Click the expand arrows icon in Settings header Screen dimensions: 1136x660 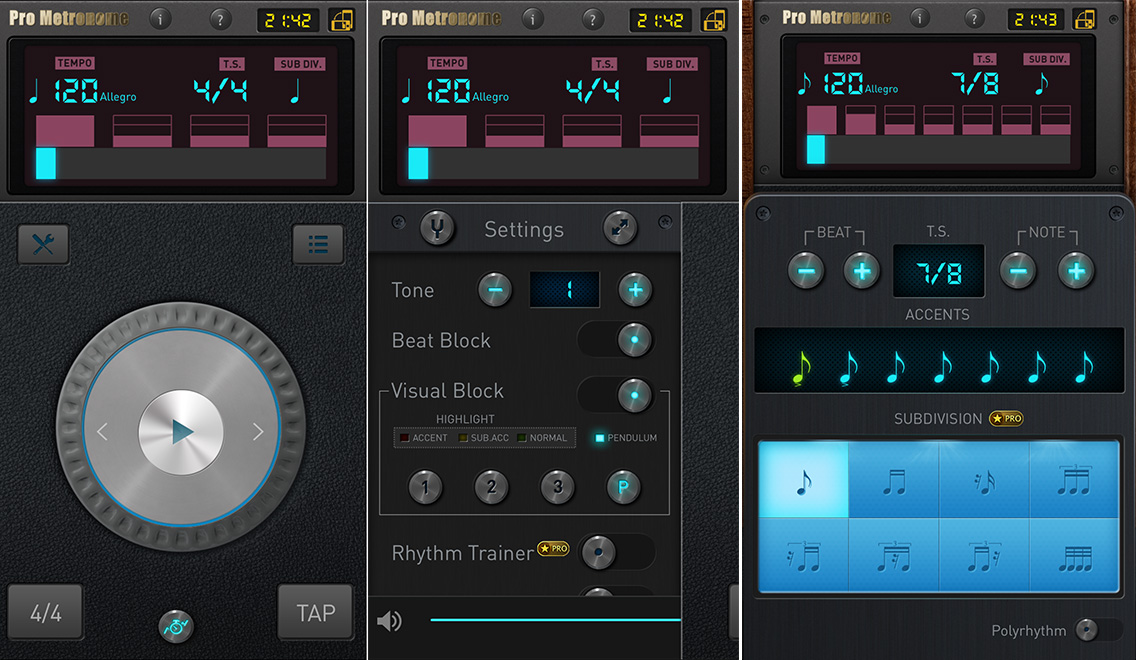[x=620, y=228]
